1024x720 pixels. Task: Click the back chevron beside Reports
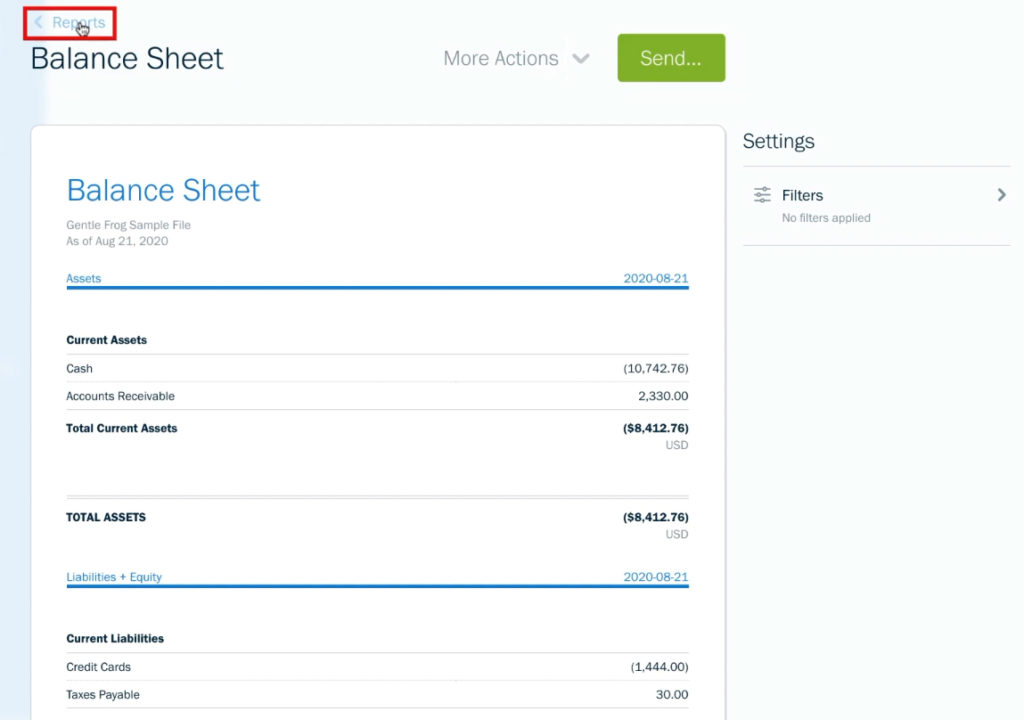tap(37, 22)
